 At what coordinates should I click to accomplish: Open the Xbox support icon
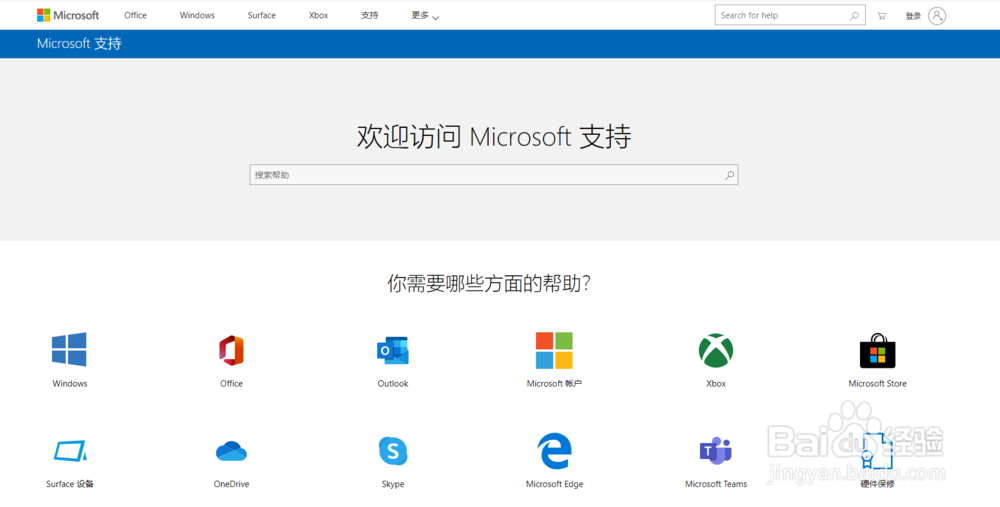coord(716,350)
